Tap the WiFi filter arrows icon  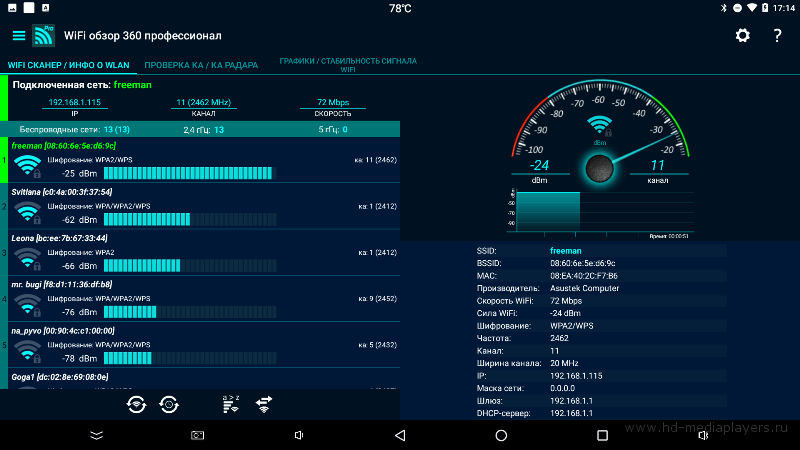[x=264, y=405]
